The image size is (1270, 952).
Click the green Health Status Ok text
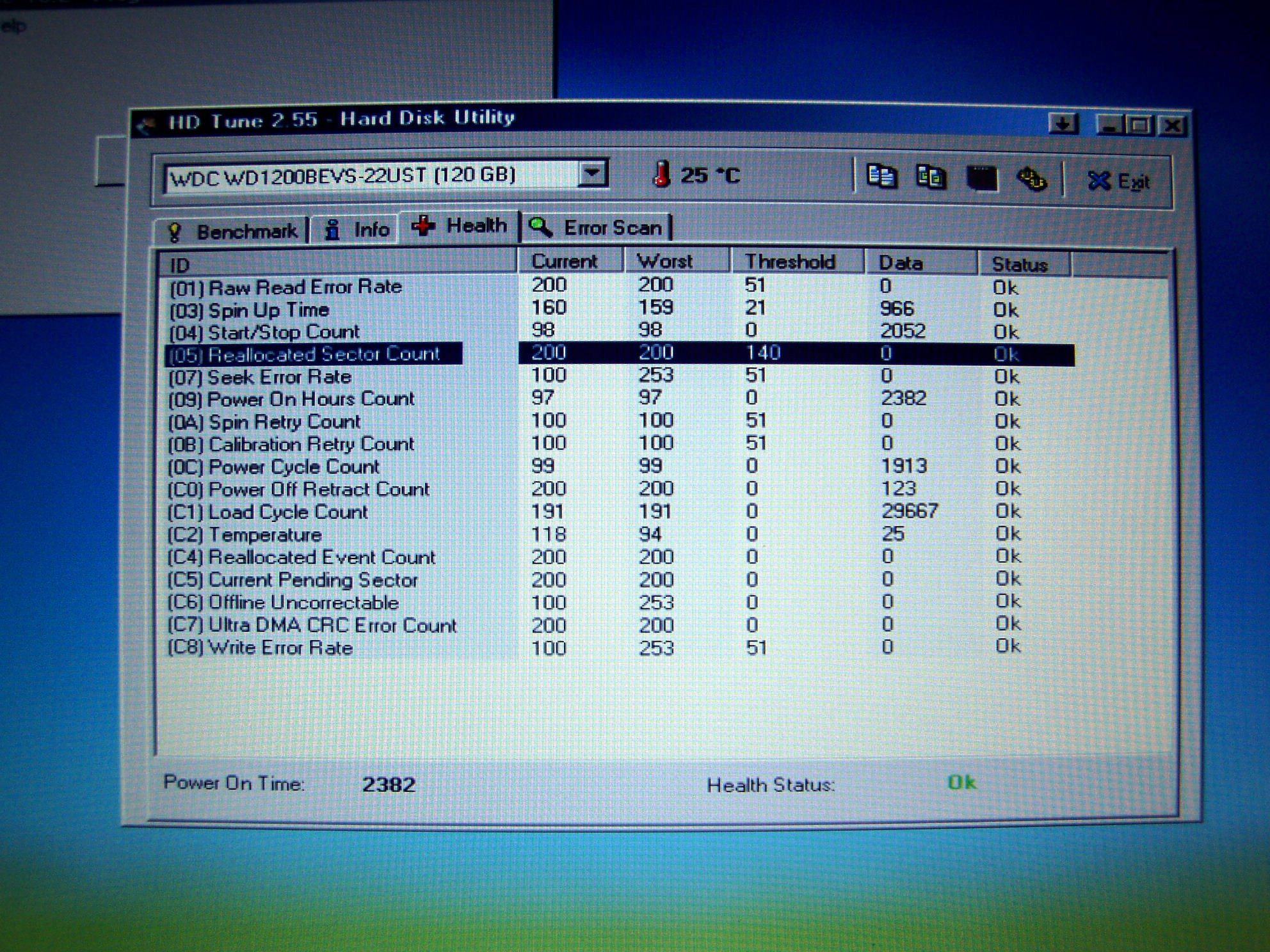(961, 782)
